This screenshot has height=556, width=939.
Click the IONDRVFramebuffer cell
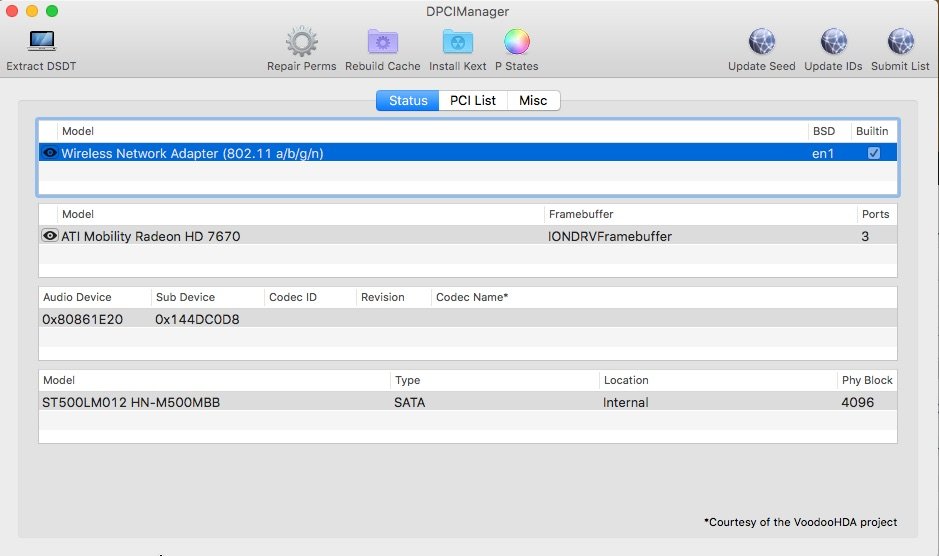pyautogui.click(x=610, y=237)
